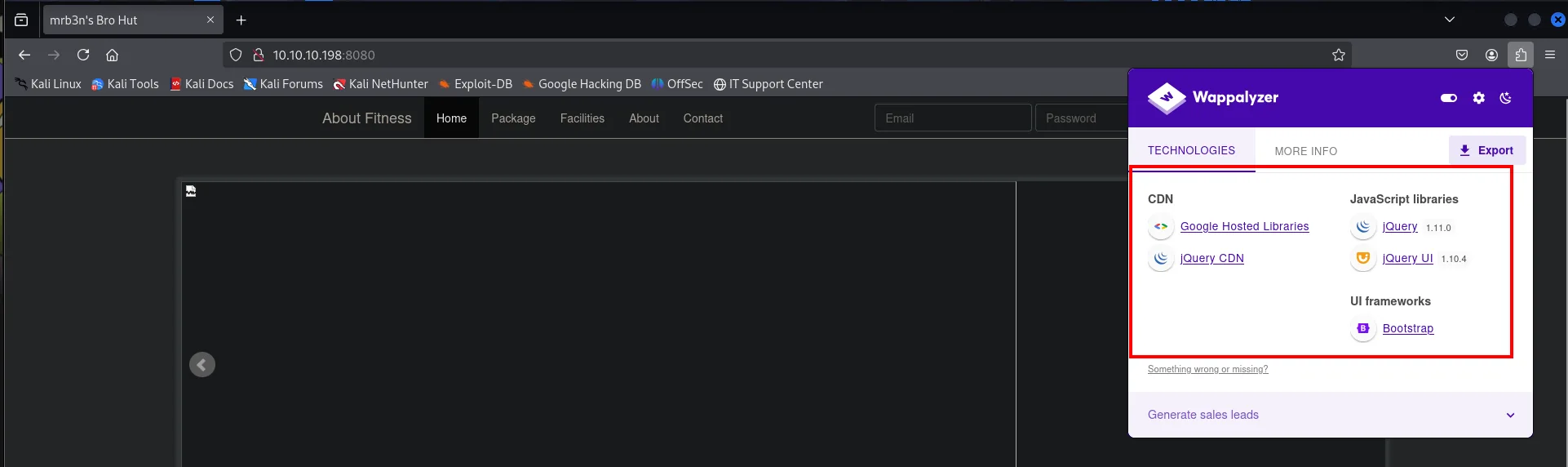Click the insecure connection padlock icon
The height and width of the screenshot is (467, 1568).
(258, 55)
